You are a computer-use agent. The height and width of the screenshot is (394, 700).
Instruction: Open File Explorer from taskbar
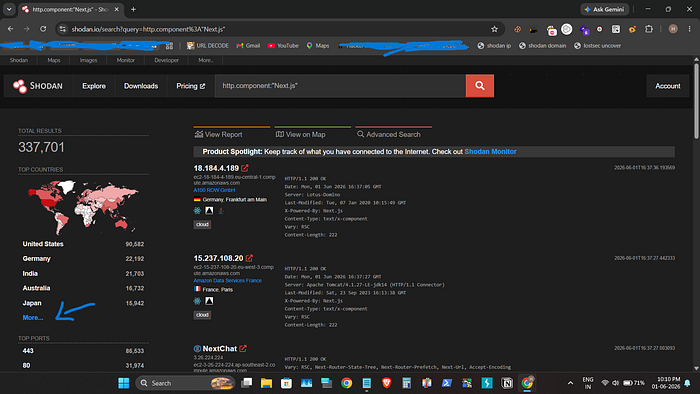pos(267,383)
